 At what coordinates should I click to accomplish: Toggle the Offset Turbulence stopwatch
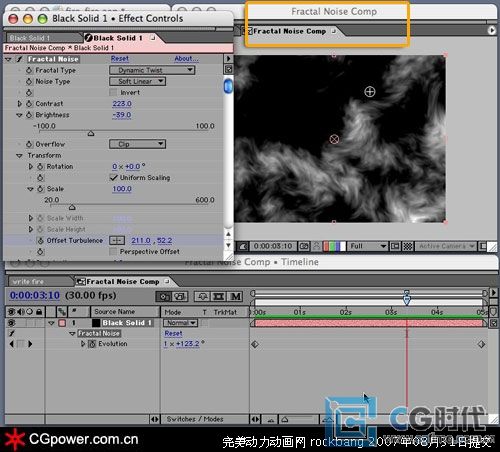(40, 240)
